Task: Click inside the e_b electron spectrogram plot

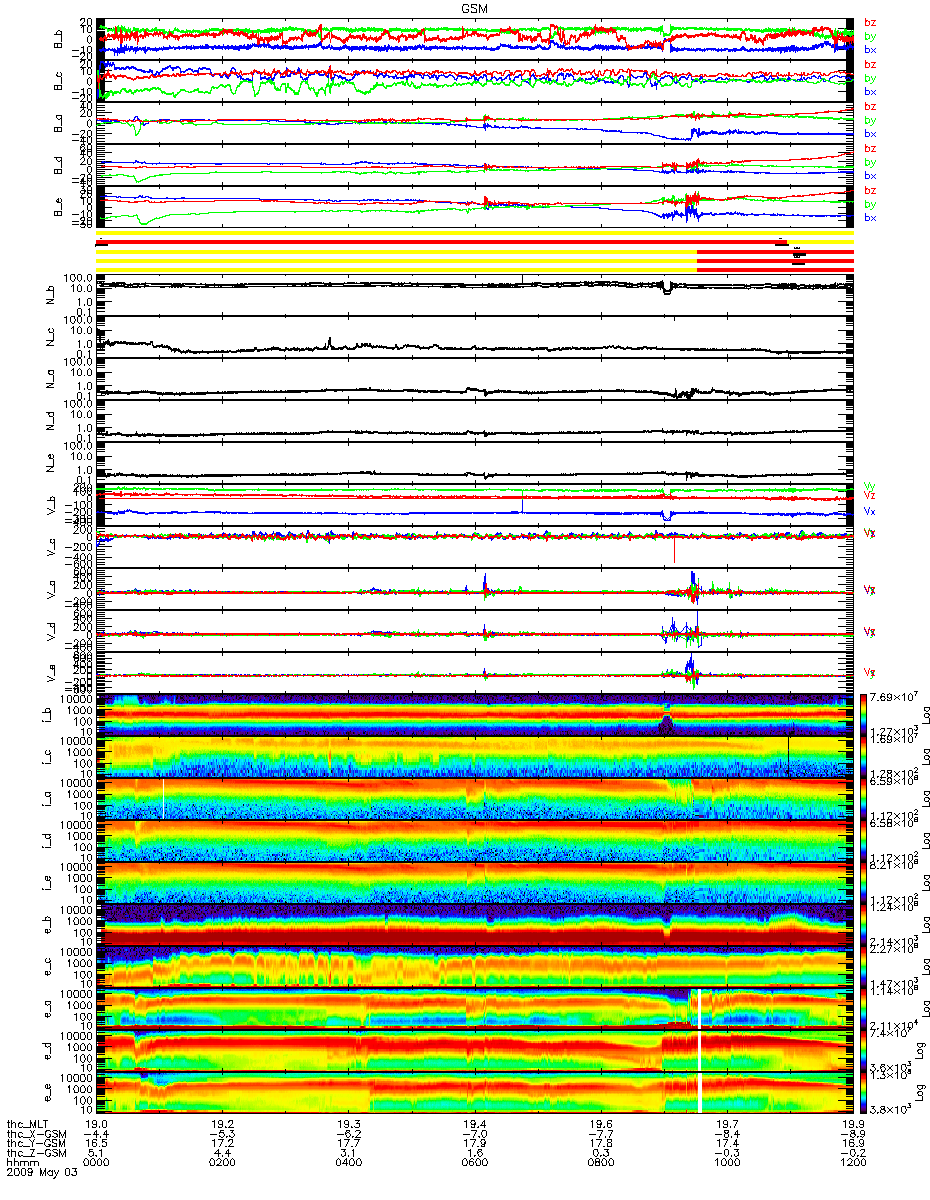Action: click(474, 925)
